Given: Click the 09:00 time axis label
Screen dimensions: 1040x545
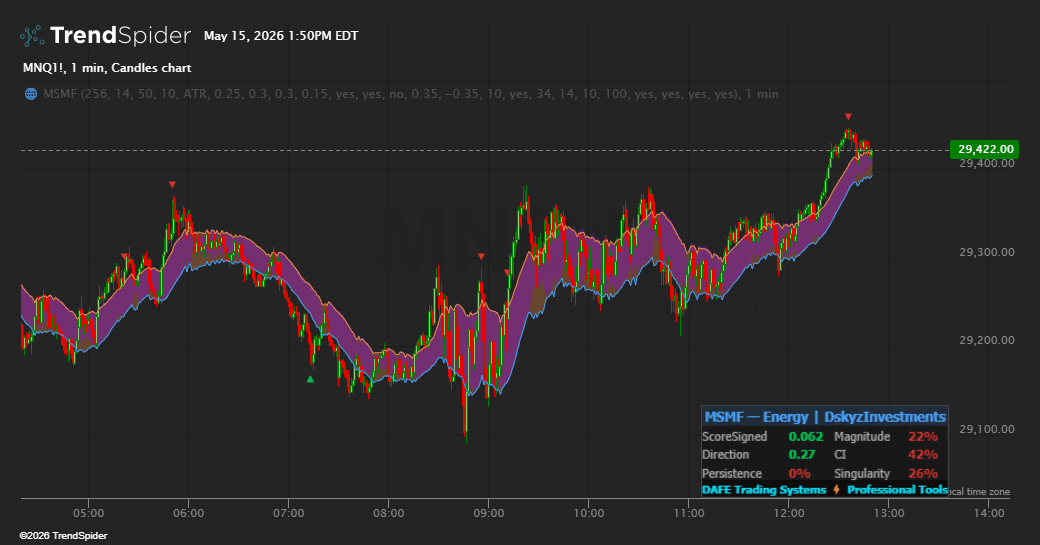Looking at the screenshot, I should pyautogui.click(x=489, y=513).
